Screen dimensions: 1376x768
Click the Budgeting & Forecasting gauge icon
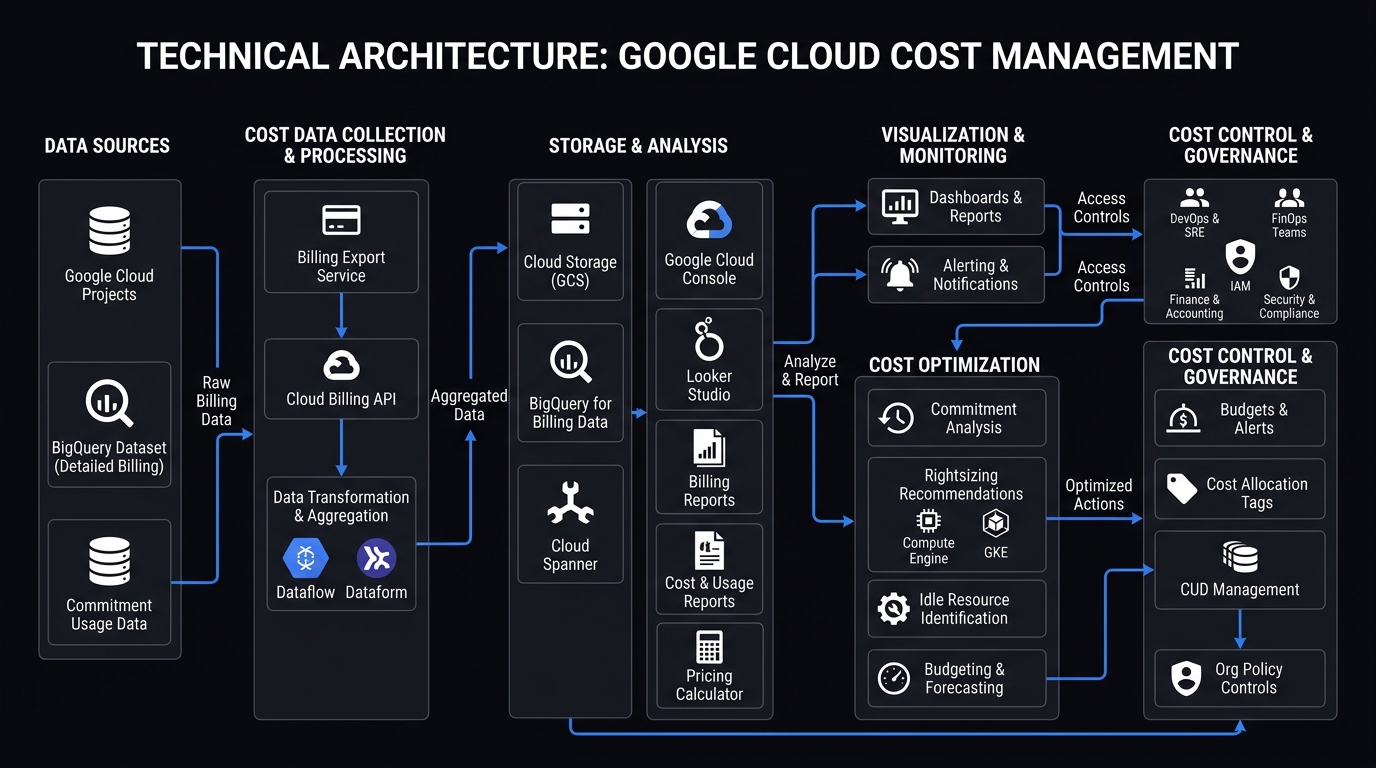coord(893,679)
